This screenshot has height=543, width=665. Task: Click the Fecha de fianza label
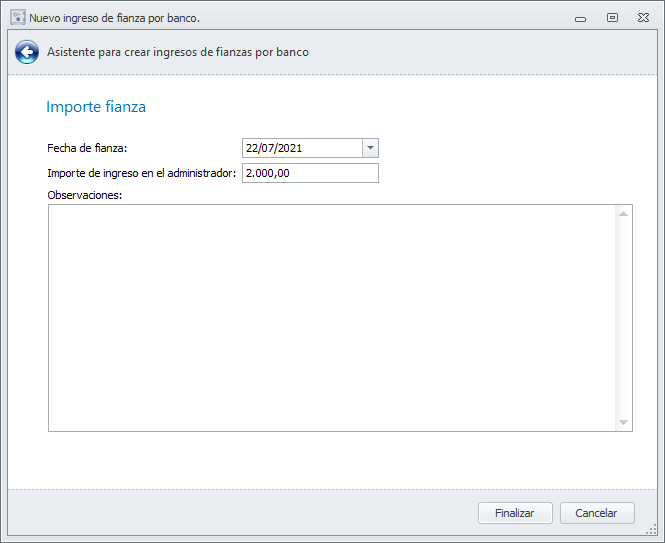(87, 148)
